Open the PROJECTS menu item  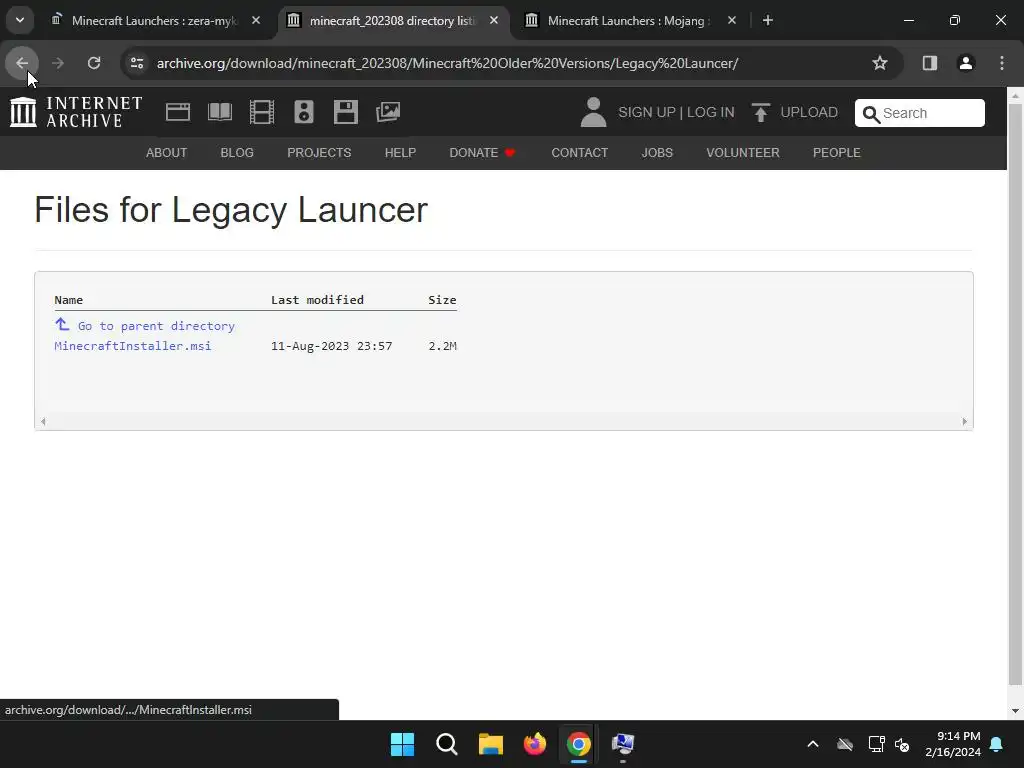pos(319,153)
